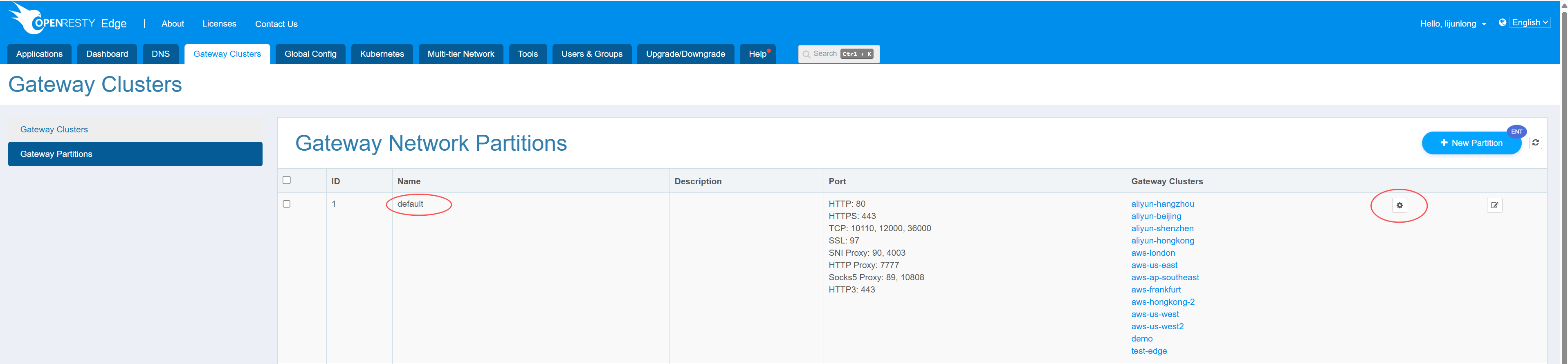The image size is (1568, 364).
Task: Click the search magnifier icon
Action: tap(806, 54)
